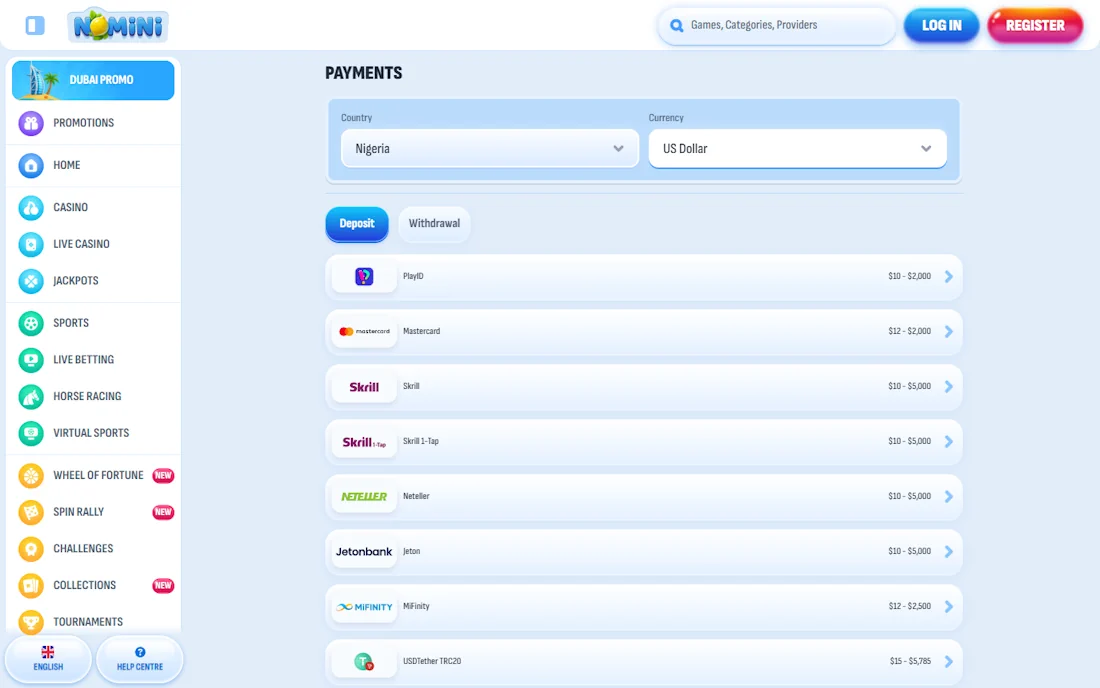Viewport: 1100px width, 688px height.
Task: Click the LOG IN button
Action: tap(941, 25)
